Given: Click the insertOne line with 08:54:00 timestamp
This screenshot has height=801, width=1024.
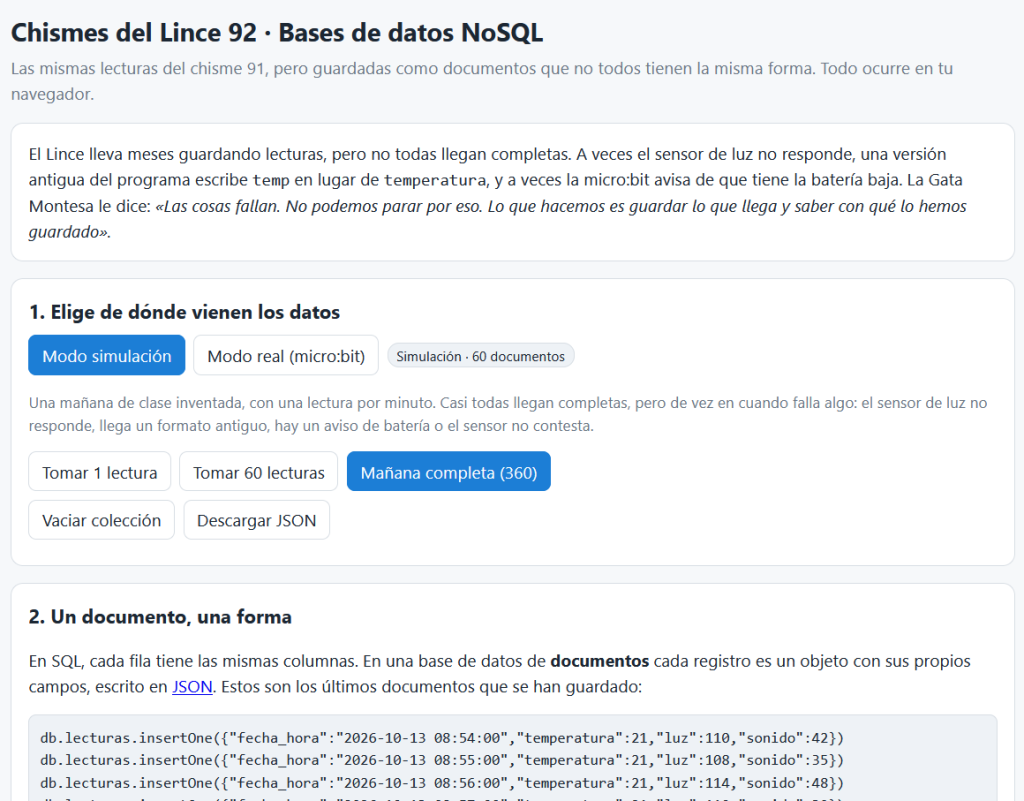Looking at the screenshot, I should tap(442, 738).
